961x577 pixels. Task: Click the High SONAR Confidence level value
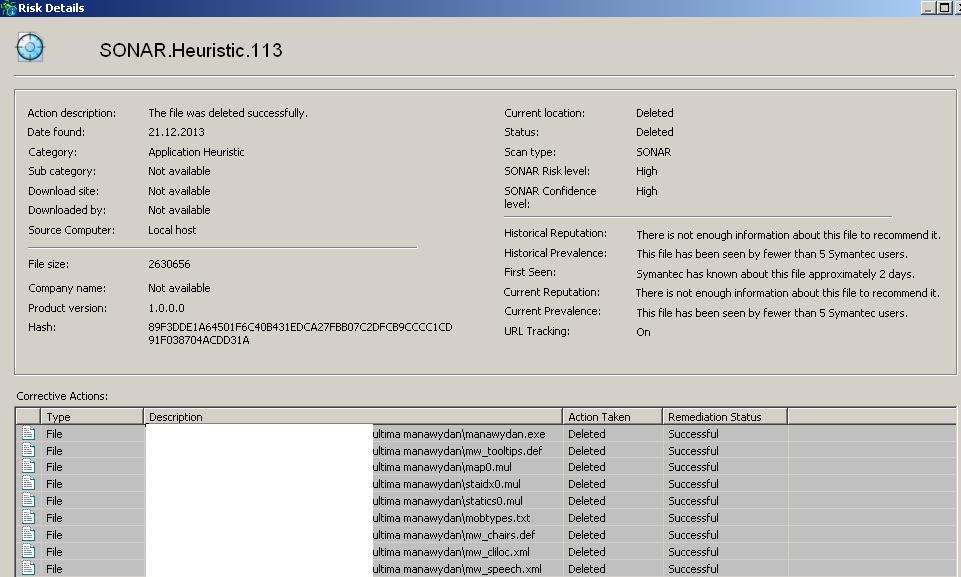[647, 191]
